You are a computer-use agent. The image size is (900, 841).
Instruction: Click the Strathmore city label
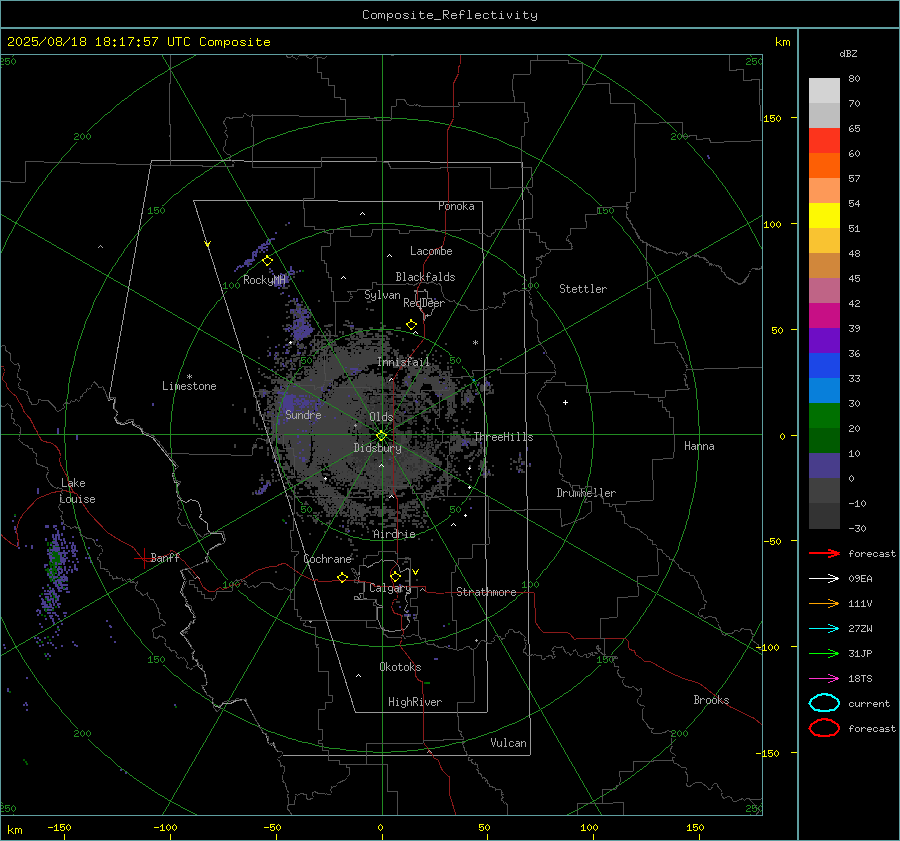pyautogui.click(x=486, y=592)
